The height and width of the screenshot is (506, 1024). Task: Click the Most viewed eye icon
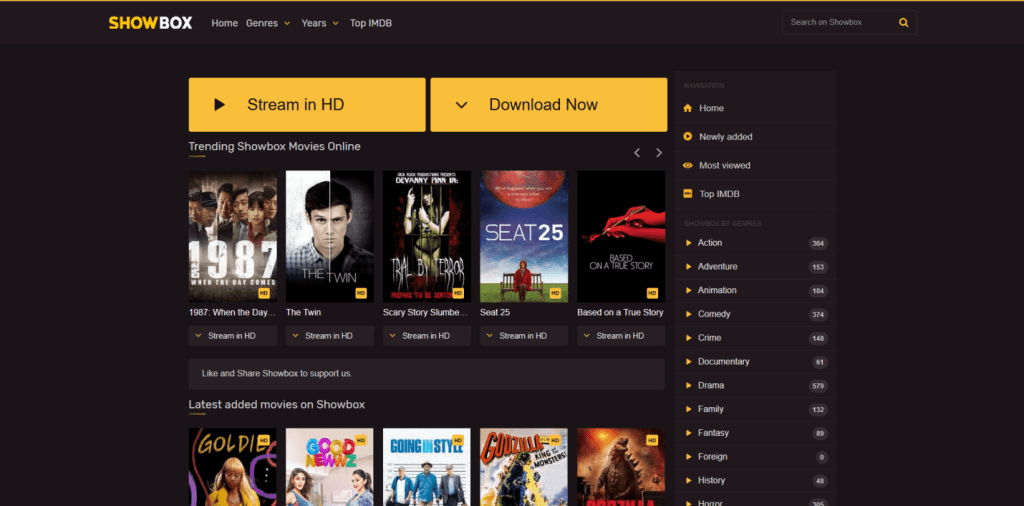(x=687, y=165)
